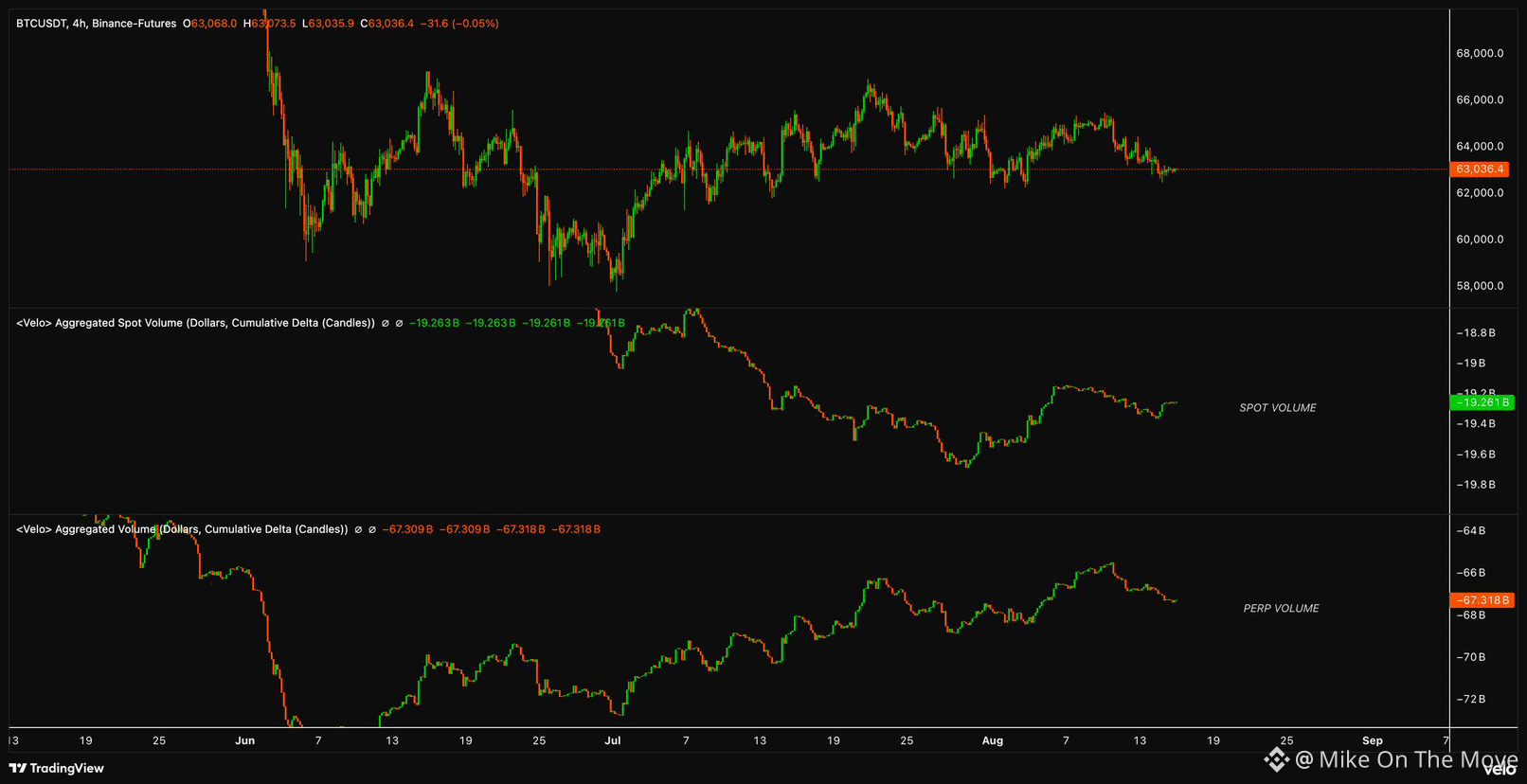This screenshot has height=784, width=1527.
Task: Click the 68,000.0 price axis label
Action: [1480, 54]
